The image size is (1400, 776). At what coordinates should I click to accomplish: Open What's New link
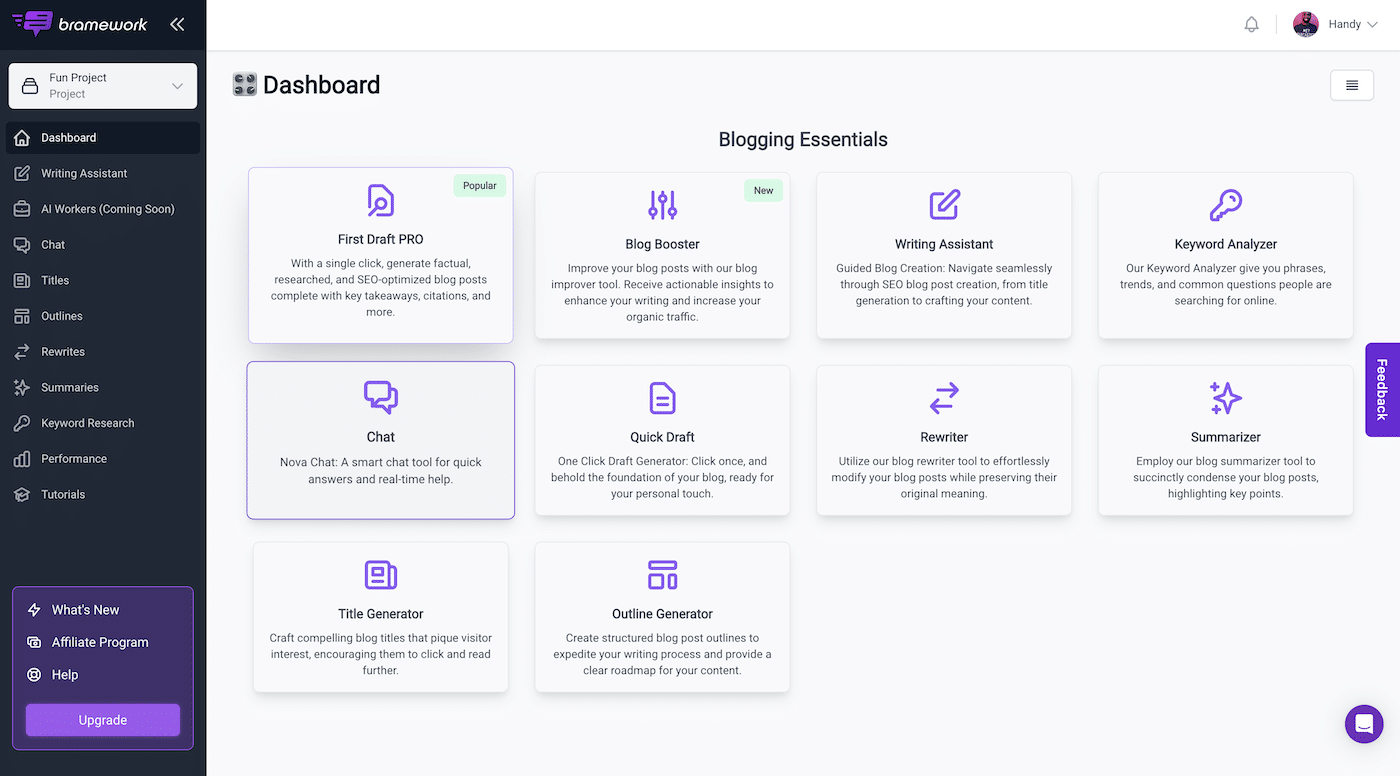pyautogui.click(x=85, y=610)
